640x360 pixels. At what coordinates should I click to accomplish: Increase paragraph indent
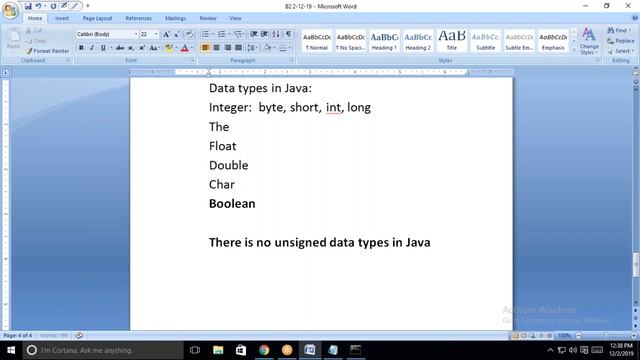tap(264, 34)
